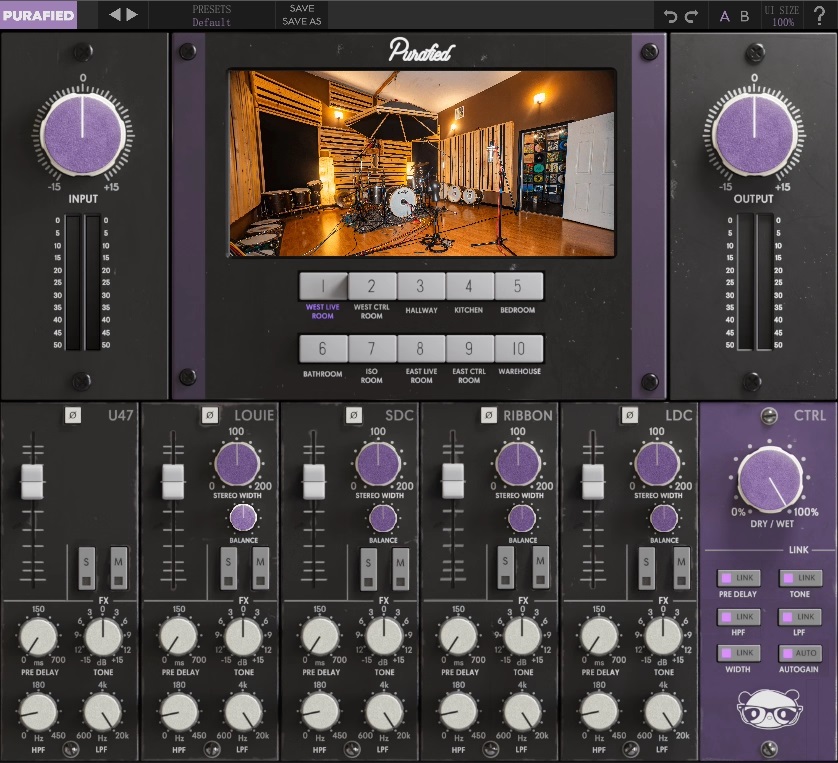Toggle the PRE DELAY link button
Image resolution: width=838 pixels, height=763 pixels.
(x=739, y=578)
